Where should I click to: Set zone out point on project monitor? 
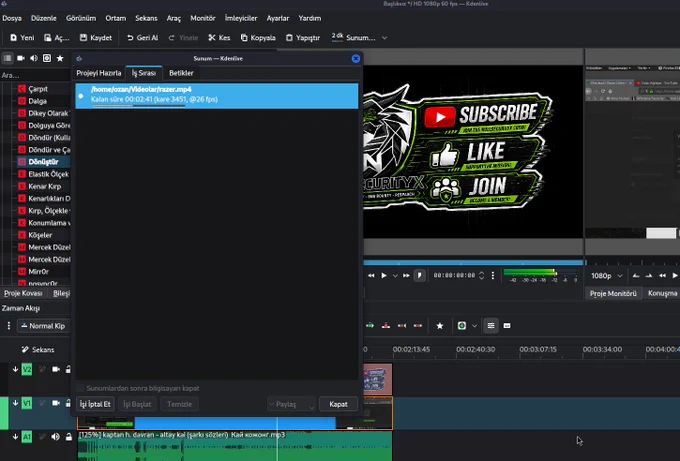[649, 276]
